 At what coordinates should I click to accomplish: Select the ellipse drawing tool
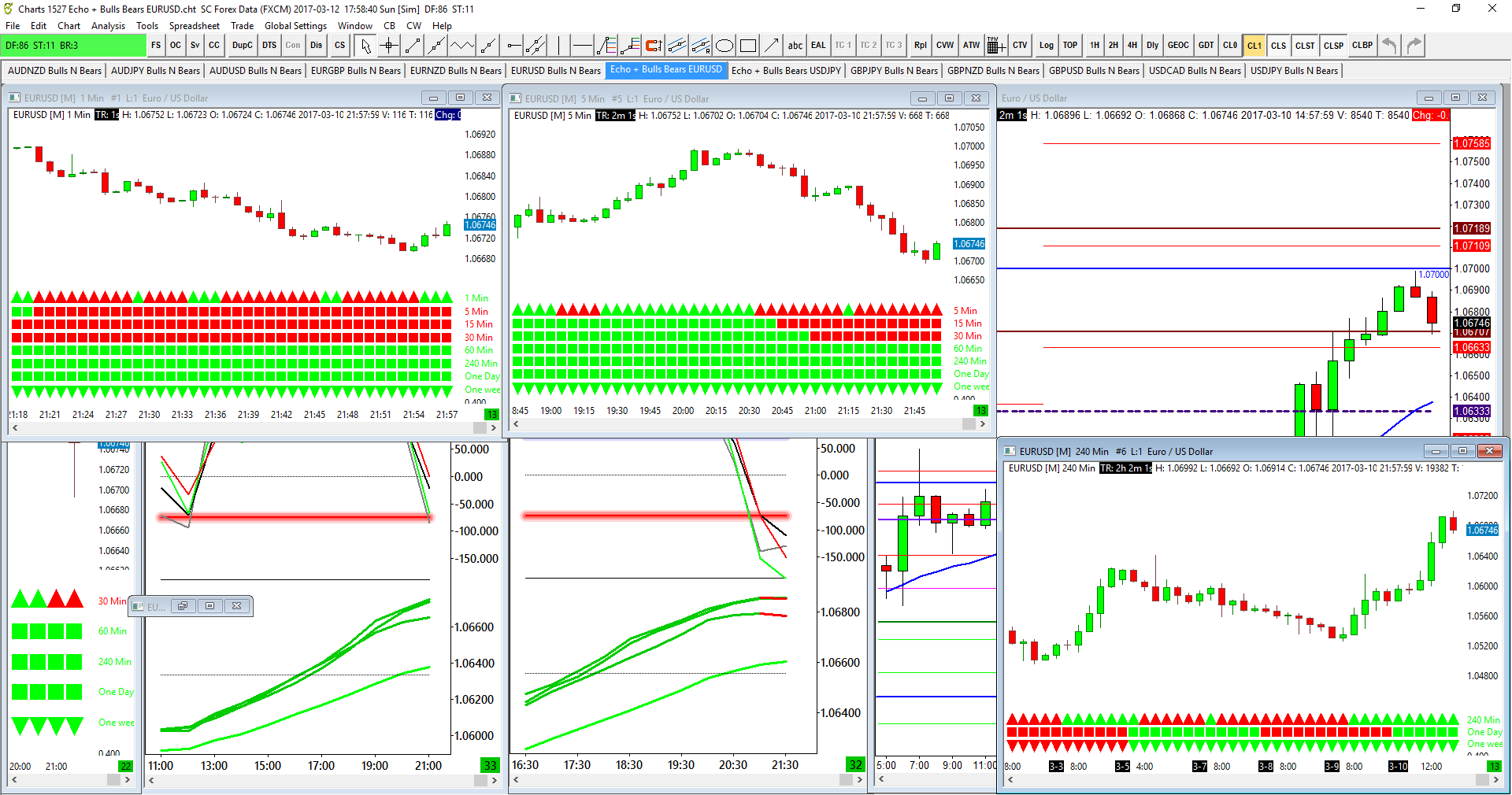pyautogui.click(x=724, y=46)
